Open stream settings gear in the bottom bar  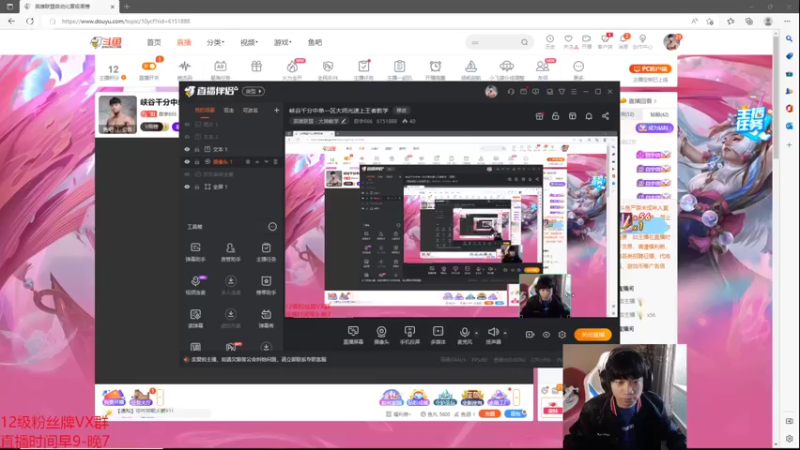tap(562, 335)
